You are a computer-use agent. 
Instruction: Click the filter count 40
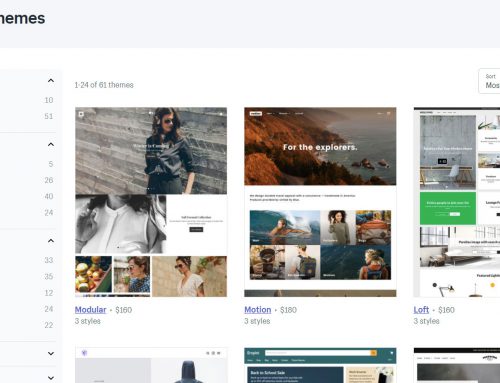[49, 196]
